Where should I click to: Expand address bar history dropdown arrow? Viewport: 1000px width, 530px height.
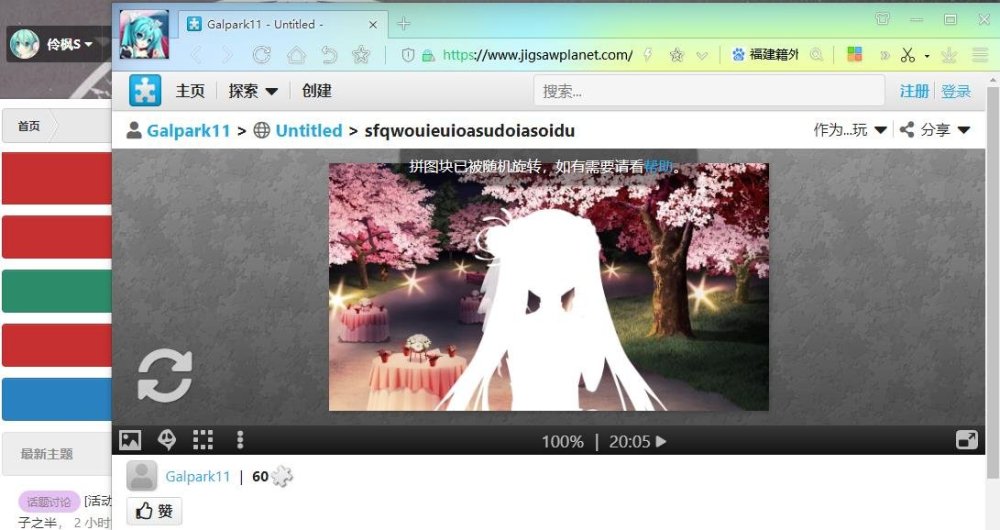click(702, 56)
